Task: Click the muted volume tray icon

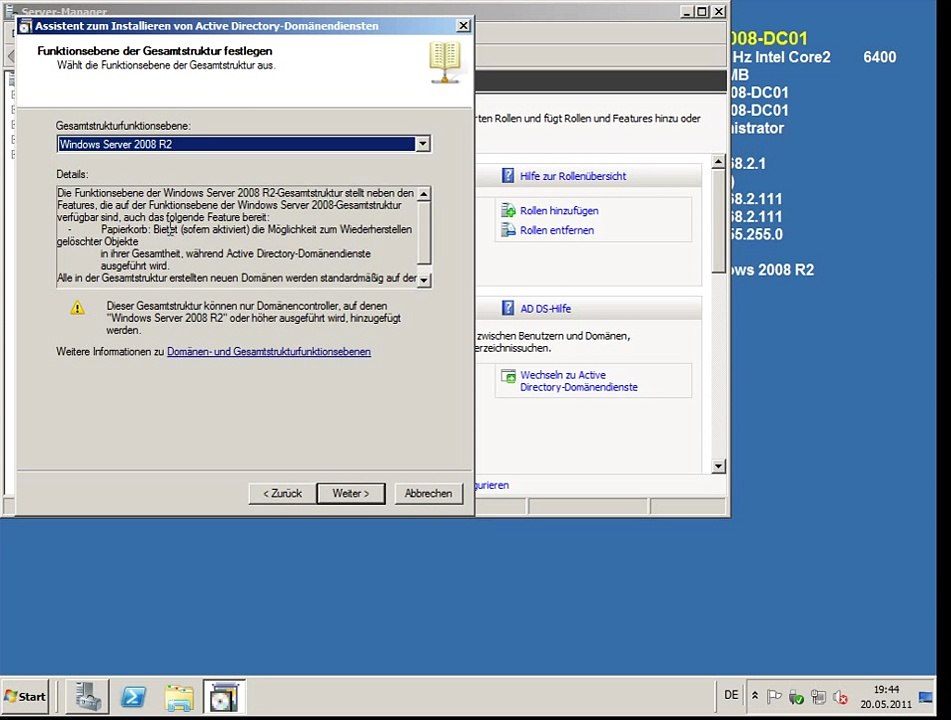Action: (840, 698)
